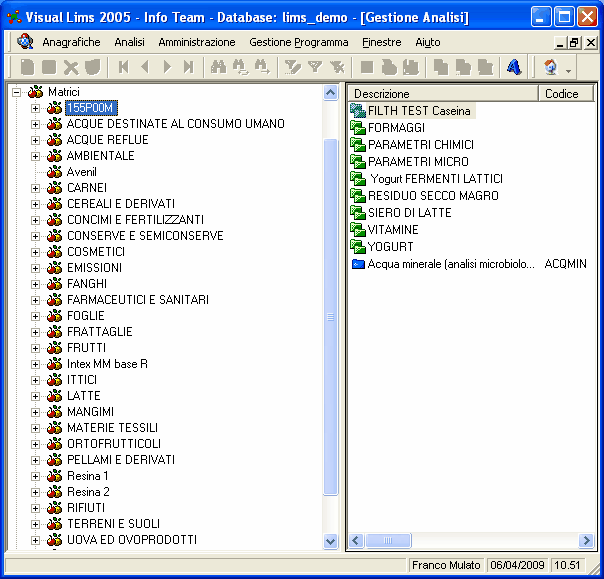Viewport: 604px width, 579px height.
Task: Click the Avenil matrix fruit icon
Action: (54, 172)
